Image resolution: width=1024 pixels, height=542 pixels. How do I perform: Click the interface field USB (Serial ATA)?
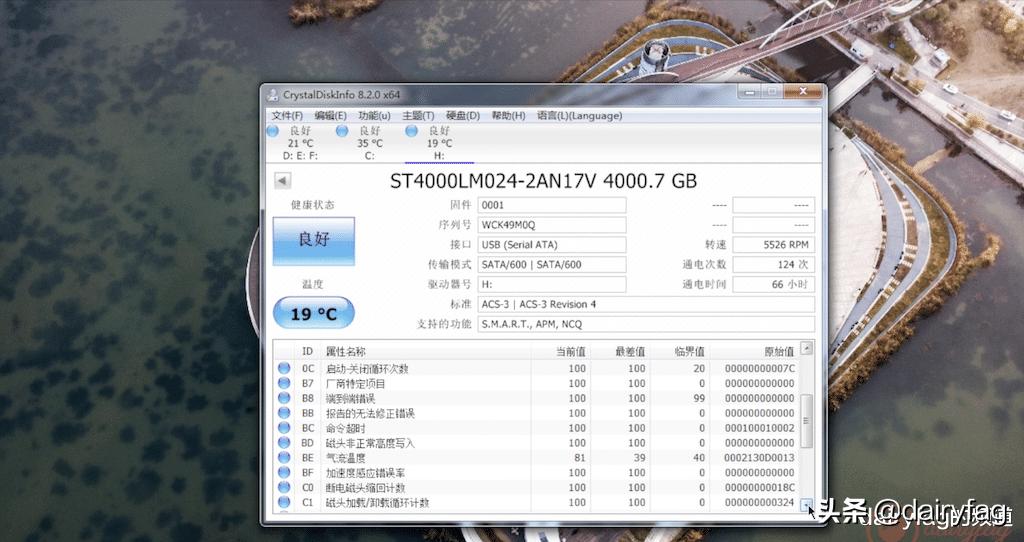pos(552,245)
